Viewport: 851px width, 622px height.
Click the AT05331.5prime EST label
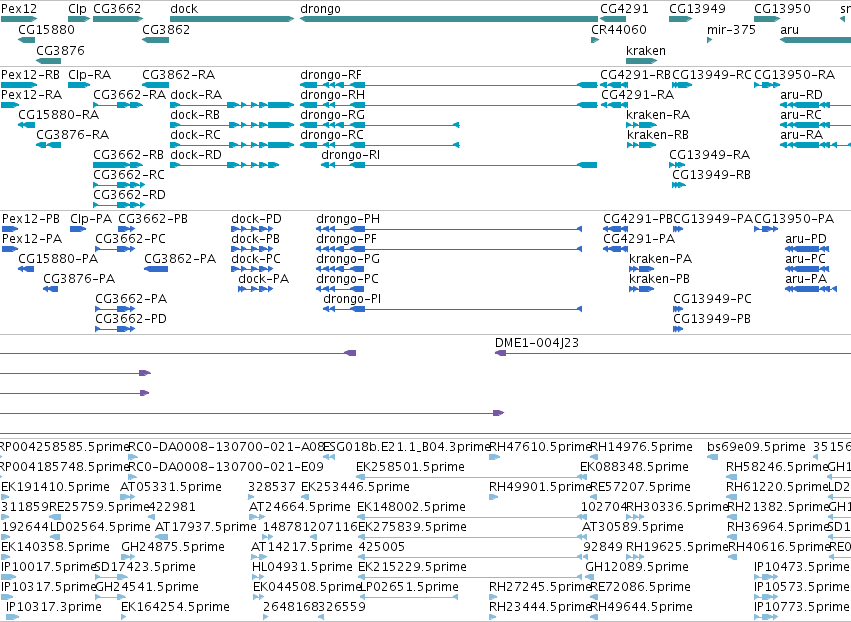click(x=170, y=487)
